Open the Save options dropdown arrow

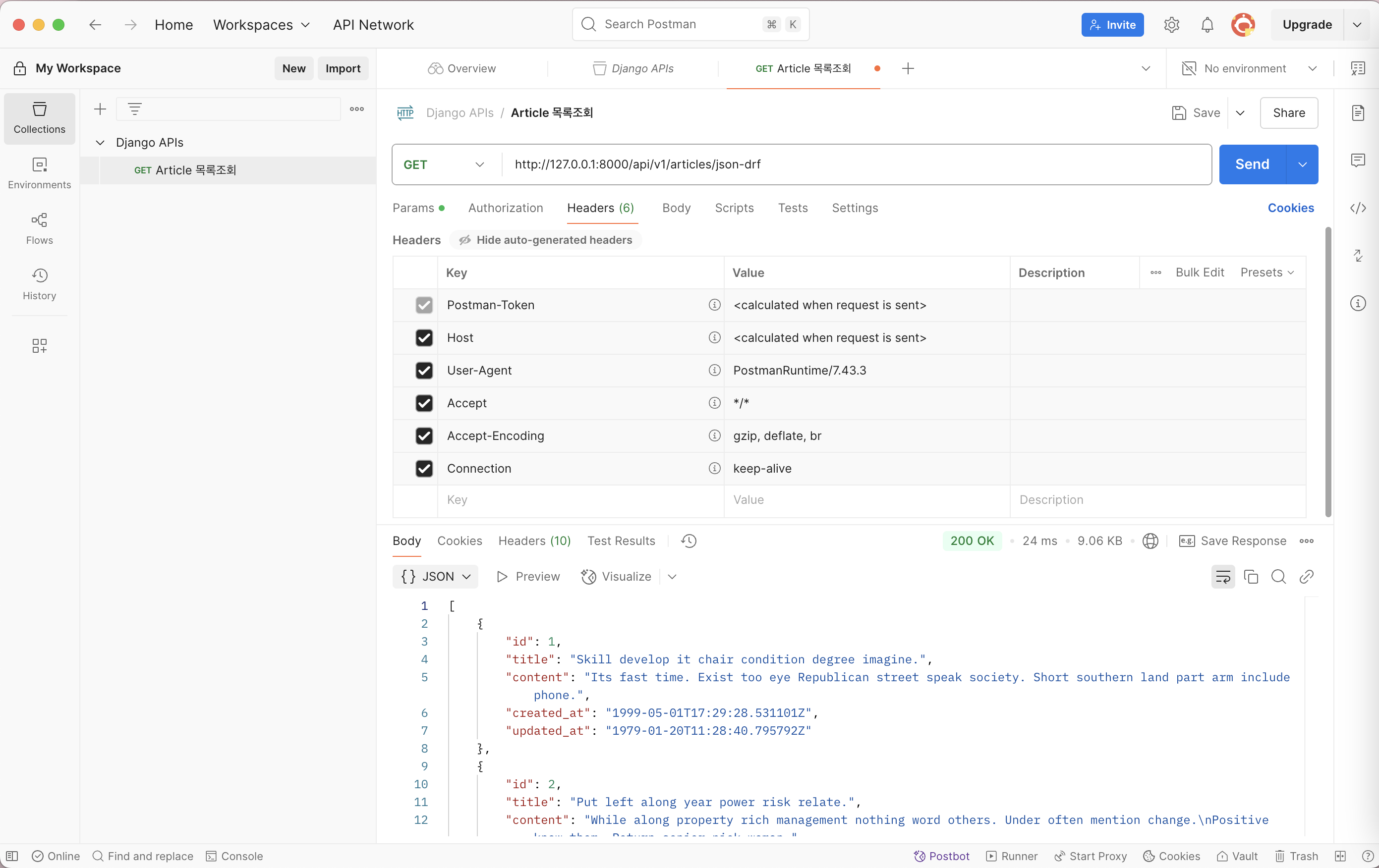[x=1240, y=113]
